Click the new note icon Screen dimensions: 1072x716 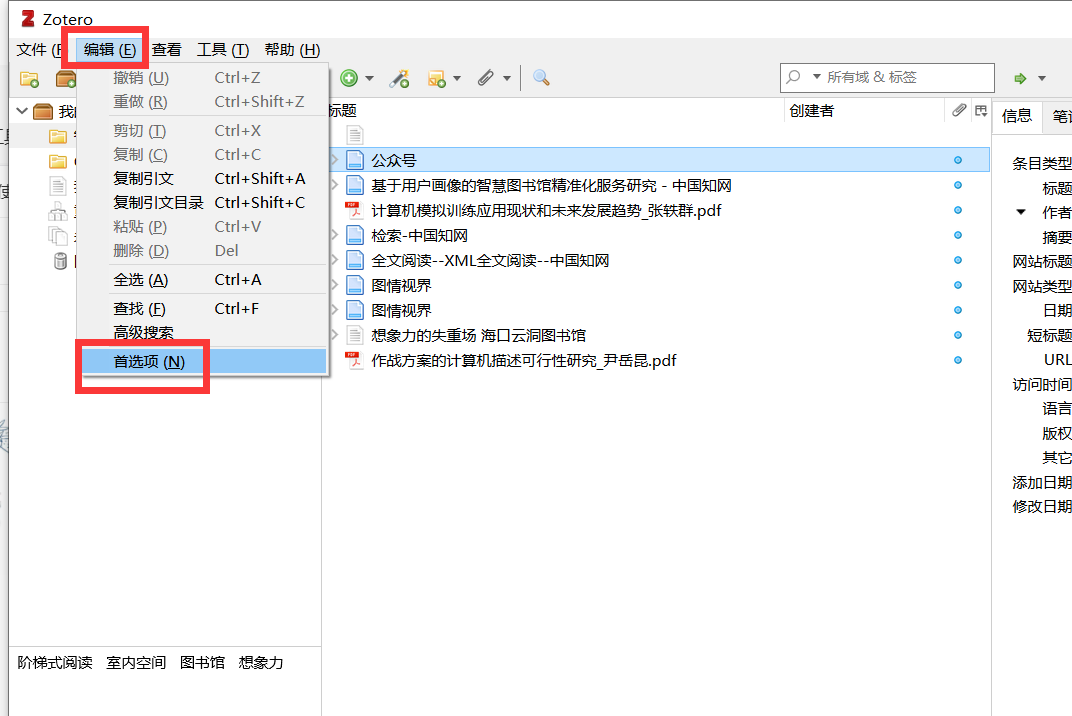(x=436, y=79)
